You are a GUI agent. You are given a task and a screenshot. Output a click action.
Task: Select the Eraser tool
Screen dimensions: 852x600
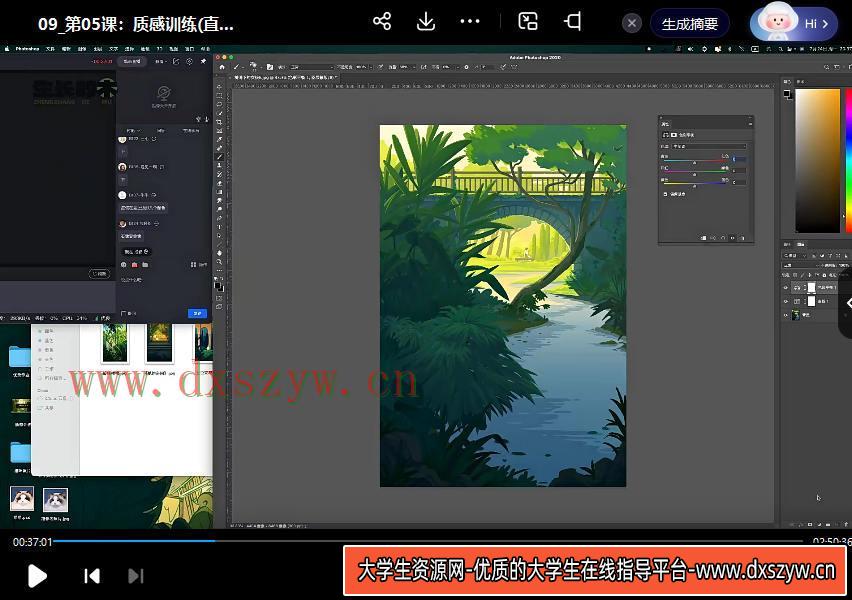click(219, 183)
